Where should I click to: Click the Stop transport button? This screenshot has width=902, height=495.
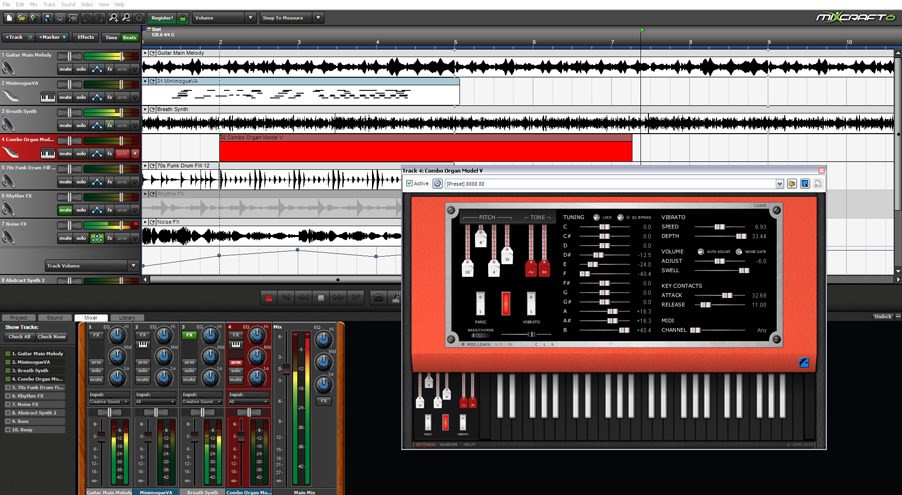(x=321, y=298)
